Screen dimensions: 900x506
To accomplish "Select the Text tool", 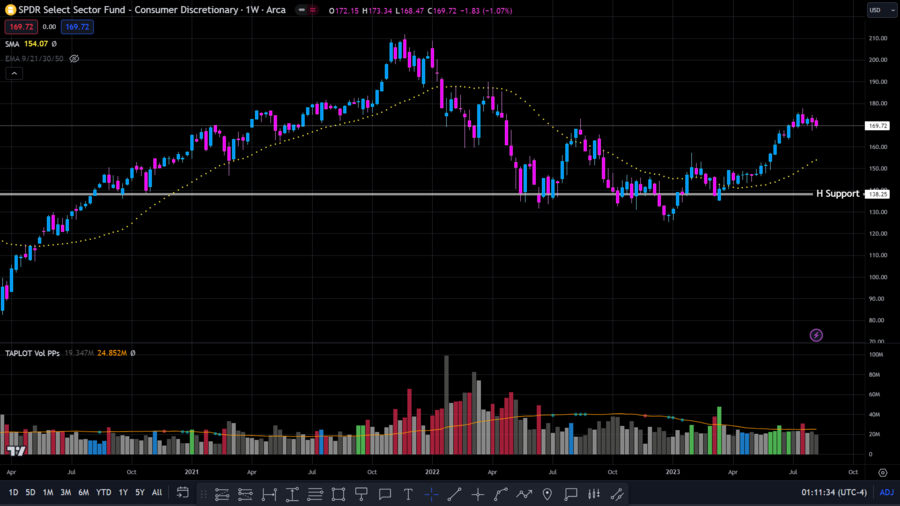I will click(x=408, y=494).
